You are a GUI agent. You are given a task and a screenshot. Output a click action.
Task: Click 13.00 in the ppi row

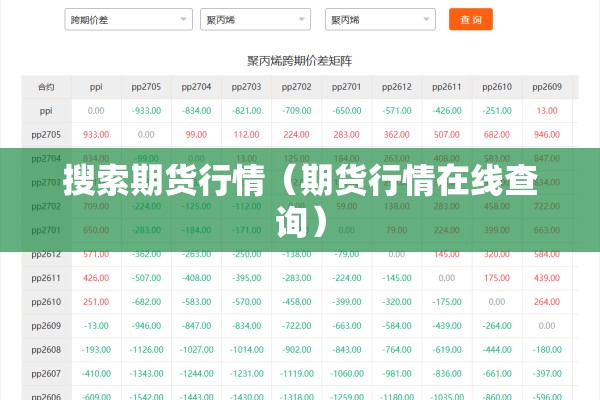coord(547,111)
